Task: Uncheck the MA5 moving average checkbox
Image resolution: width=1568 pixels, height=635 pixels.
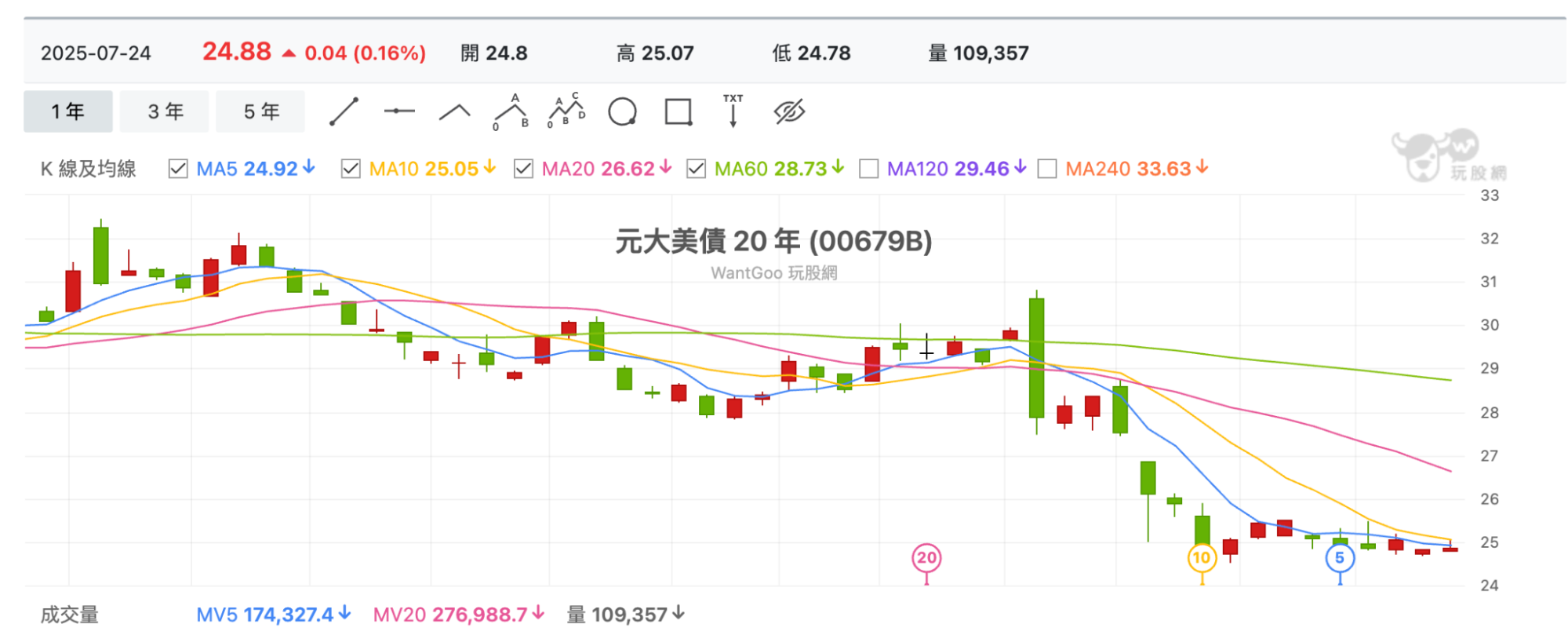Action: point(178,169)
